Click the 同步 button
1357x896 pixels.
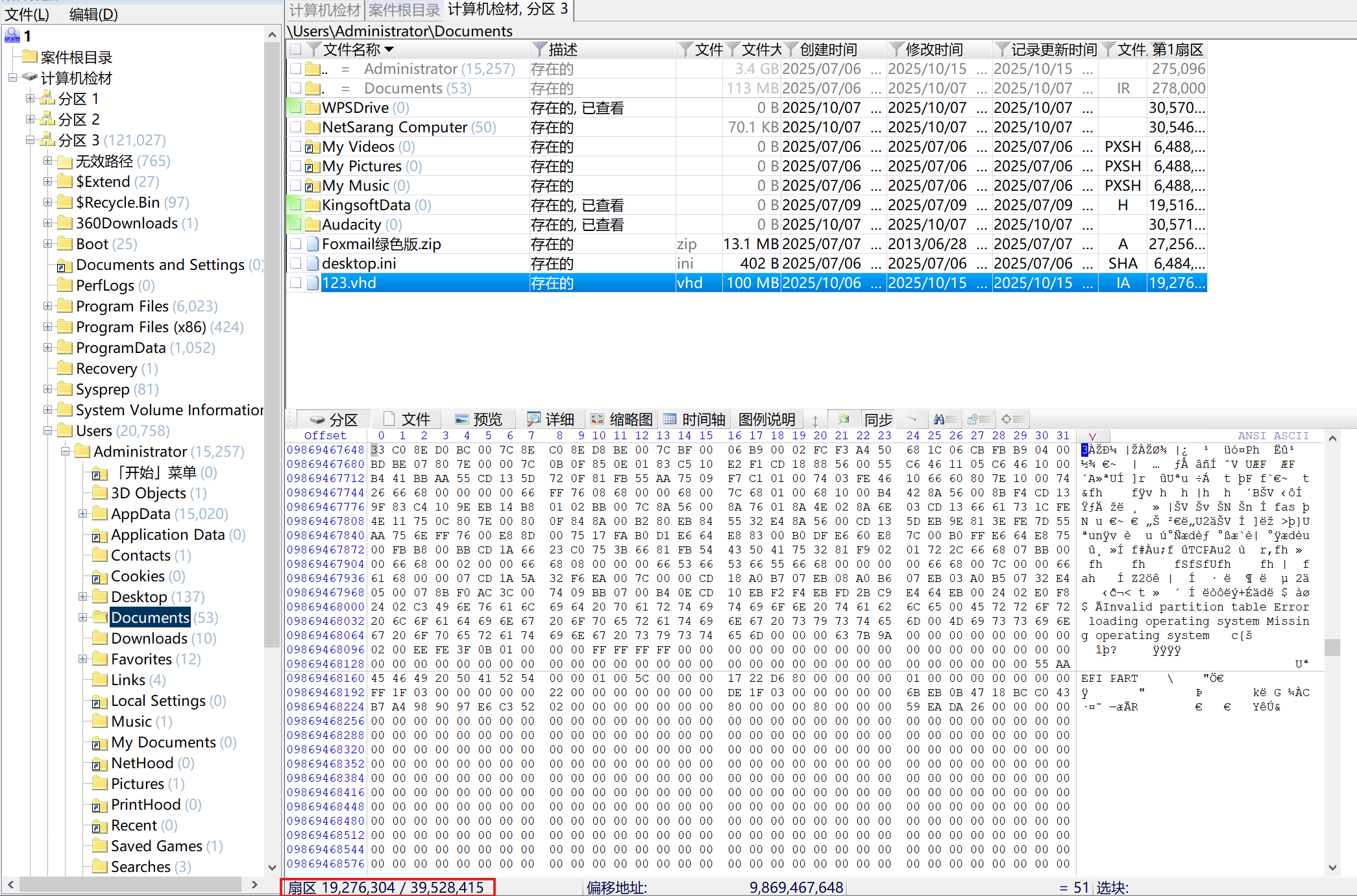(878, 419)
